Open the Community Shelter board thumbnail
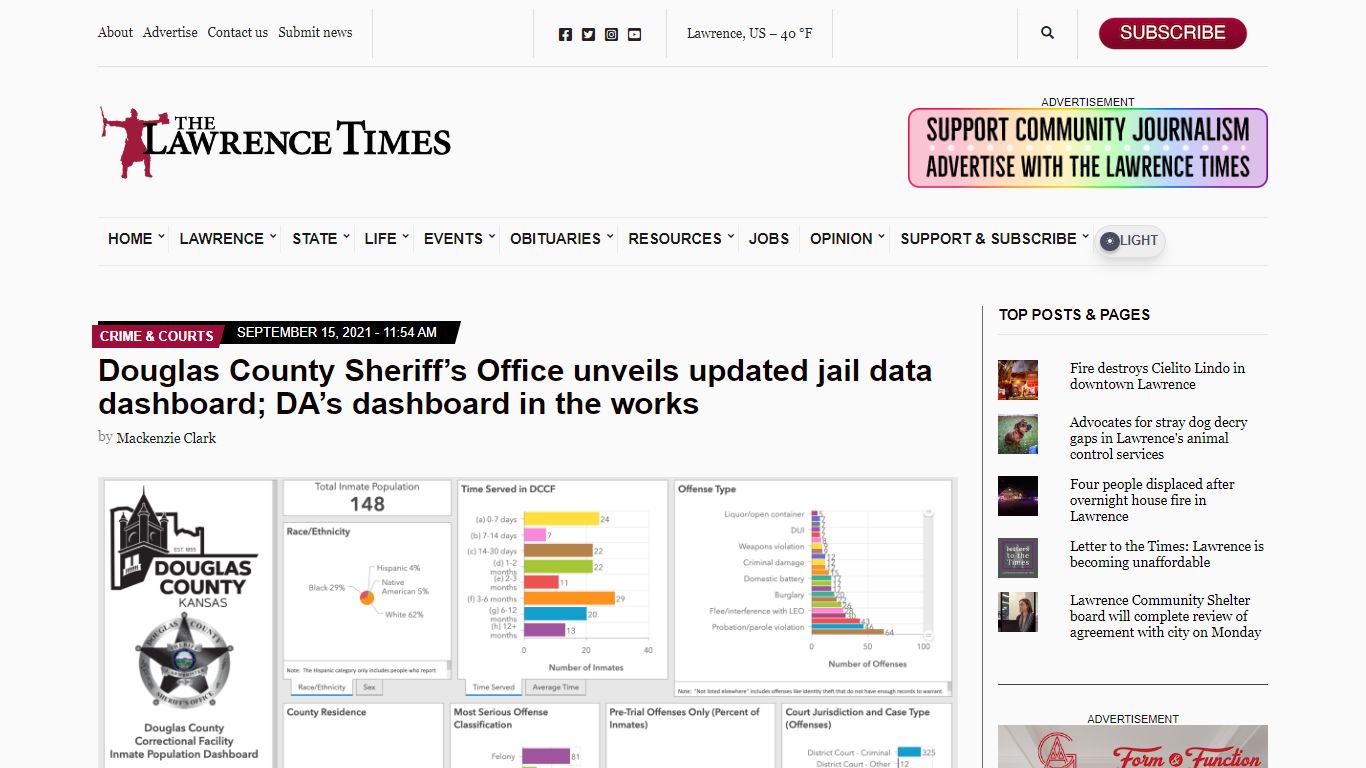Image resolution: width=1366 pixels, height=768 pixels. tap(1018, 612)
